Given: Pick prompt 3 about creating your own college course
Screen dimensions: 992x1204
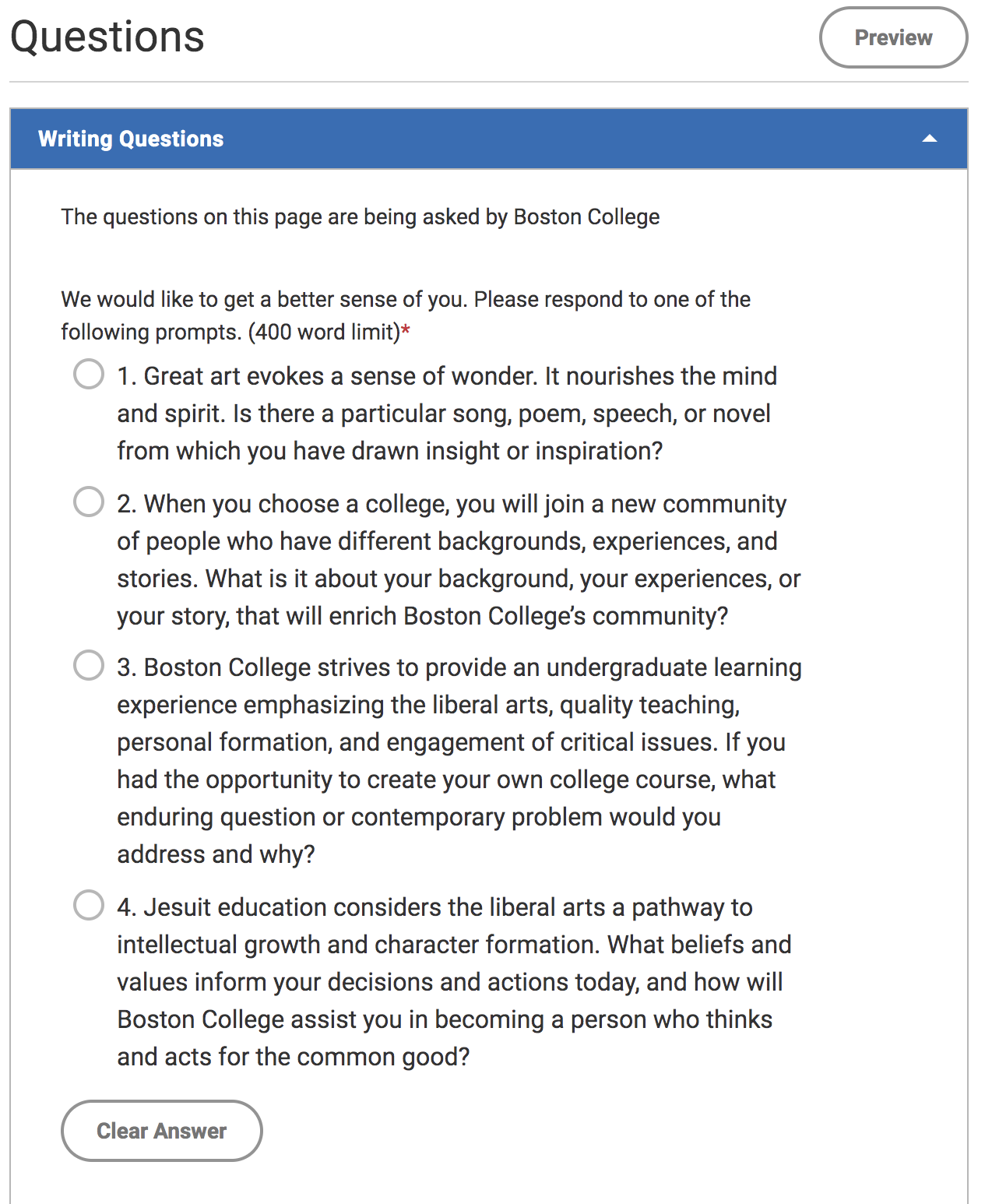Looking at the screenshot, I should coord(88,666).
